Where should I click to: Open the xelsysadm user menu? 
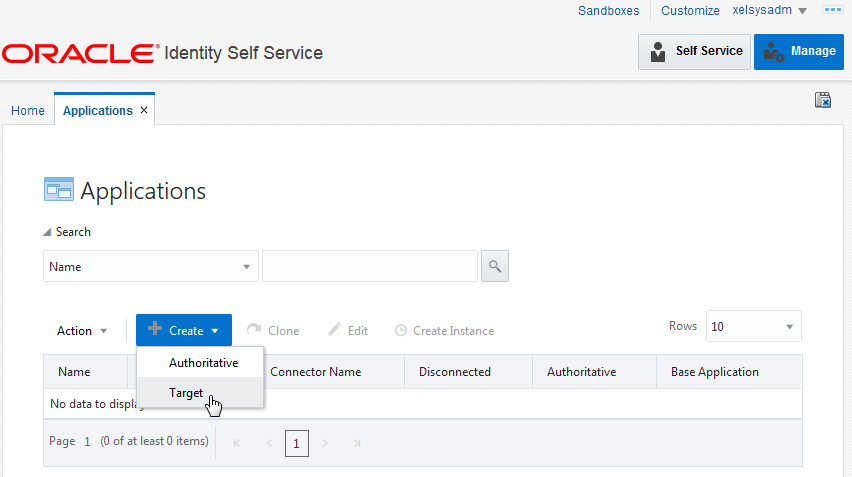click(769, 10)
